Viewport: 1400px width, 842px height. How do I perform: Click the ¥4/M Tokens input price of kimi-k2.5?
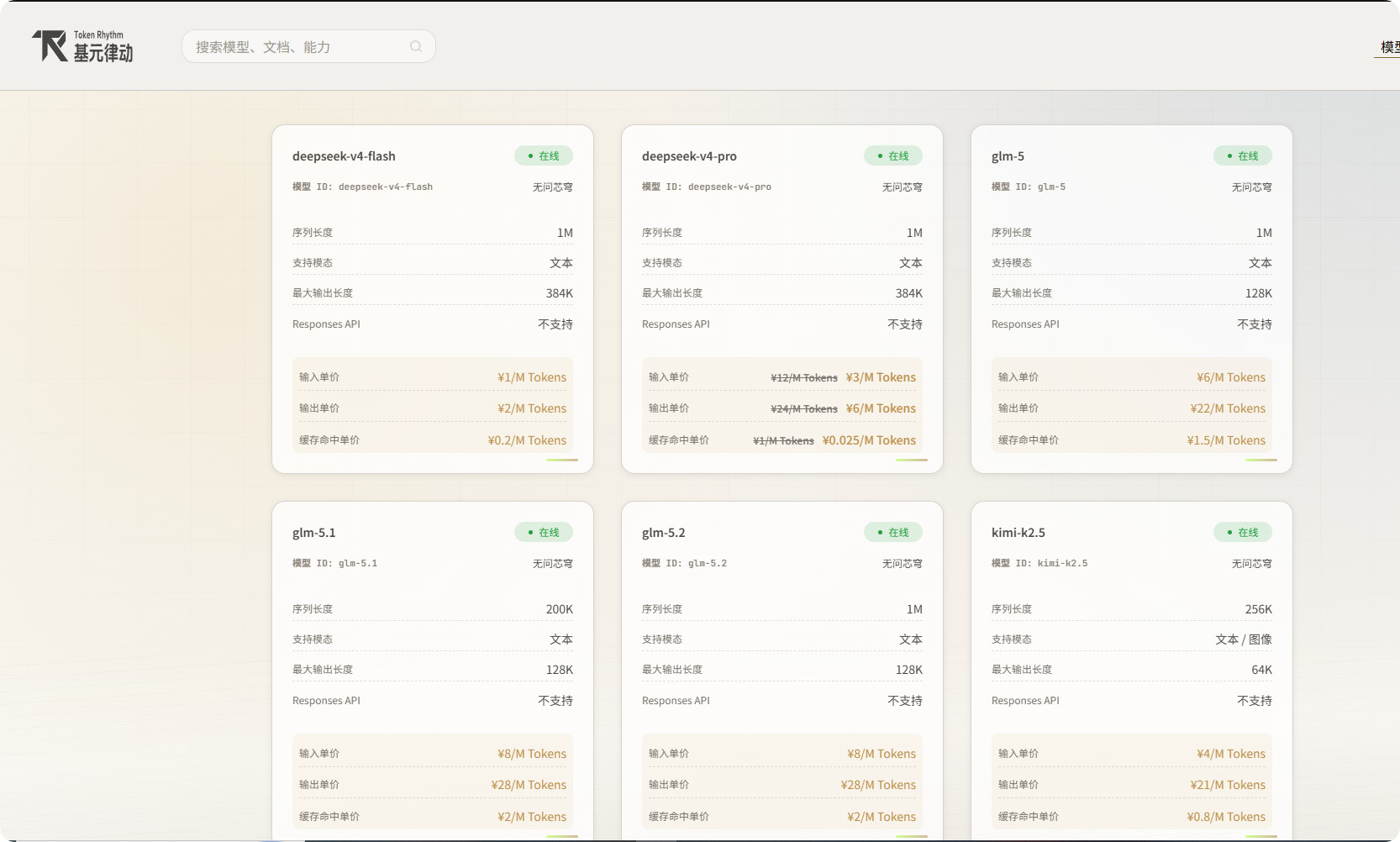coord(1231,754)
